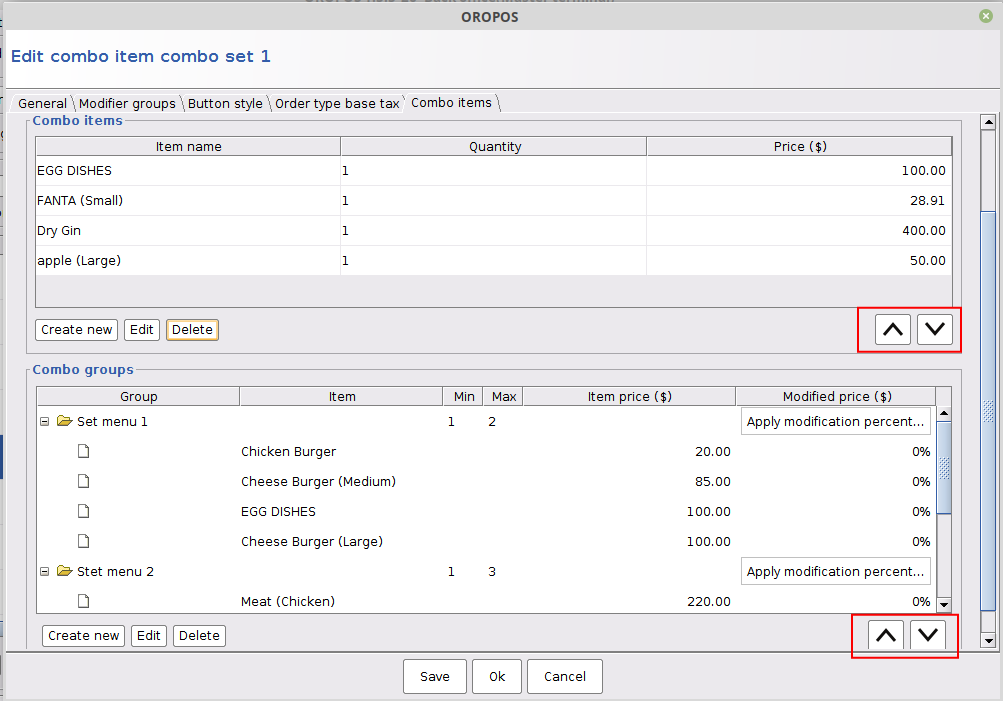Viewport: 1003px width, 701px height.
Task: Go to the Button style tab
Action: [x=225, y=104]
